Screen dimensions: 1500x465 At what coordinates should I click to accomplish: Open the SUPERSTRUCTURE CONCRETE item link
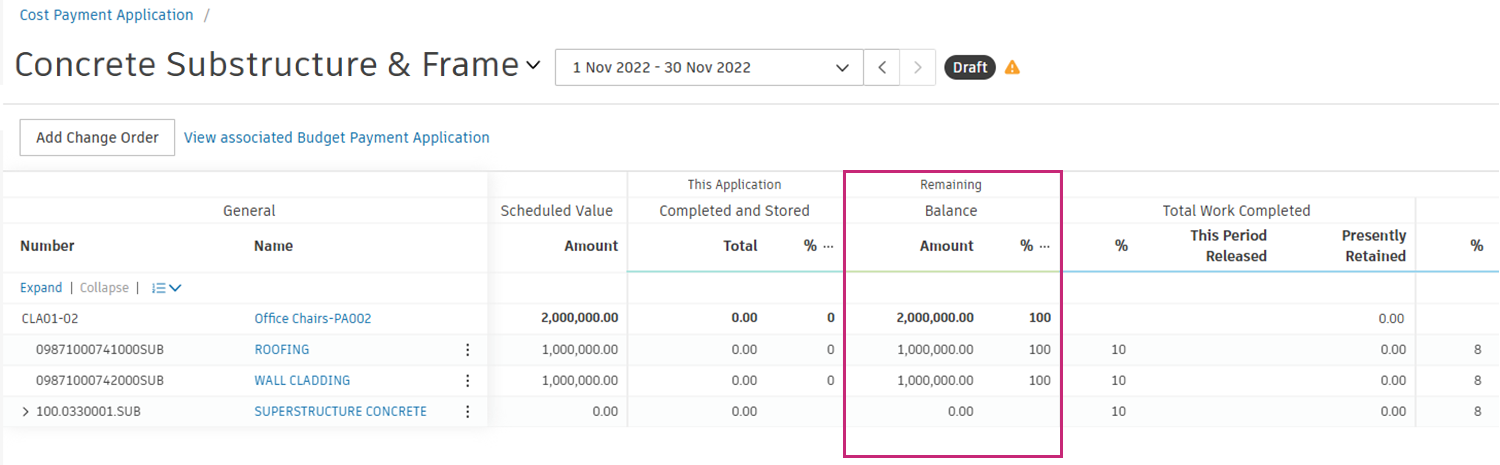(340, 412)
